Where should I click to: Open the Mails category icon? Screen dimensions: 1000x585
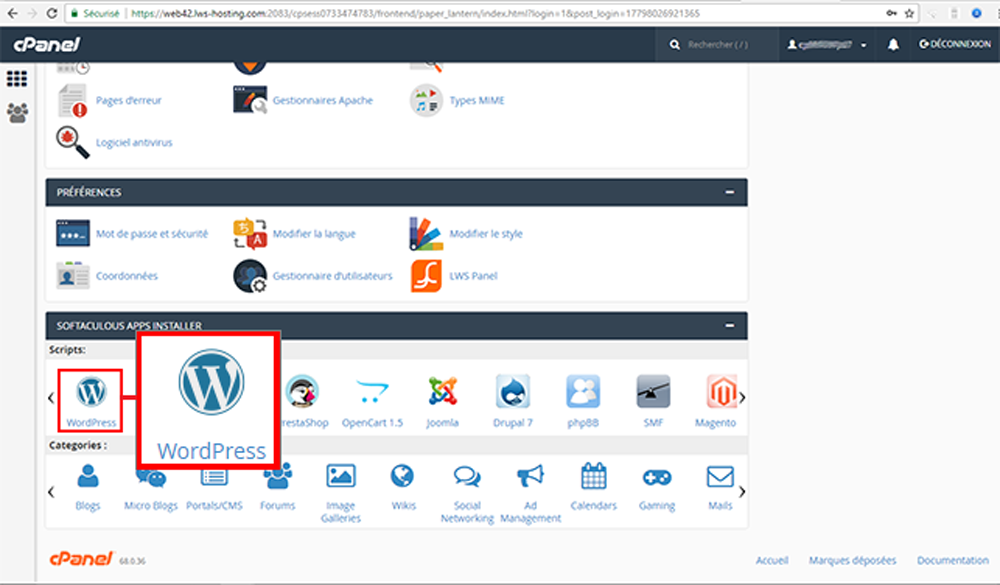(720, 477)
